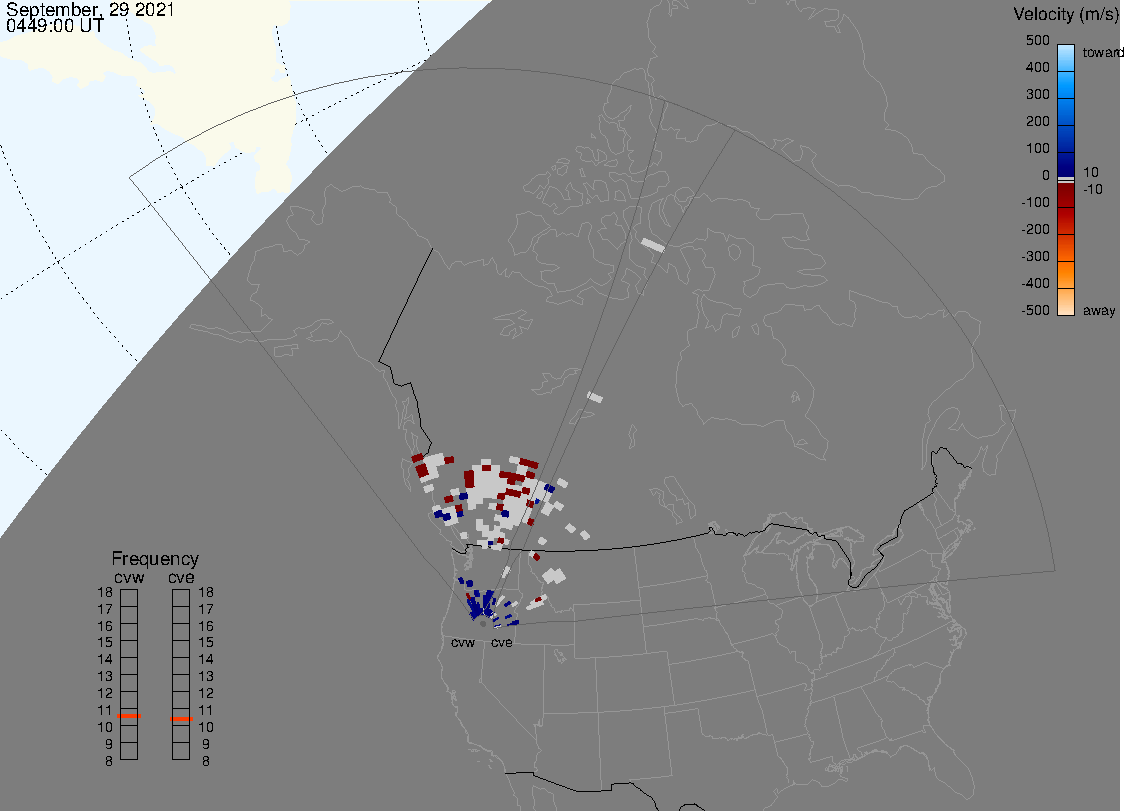
Task: Click red frequency marker on cve bar
Action: pyautogui.click(x=181, y=718)
